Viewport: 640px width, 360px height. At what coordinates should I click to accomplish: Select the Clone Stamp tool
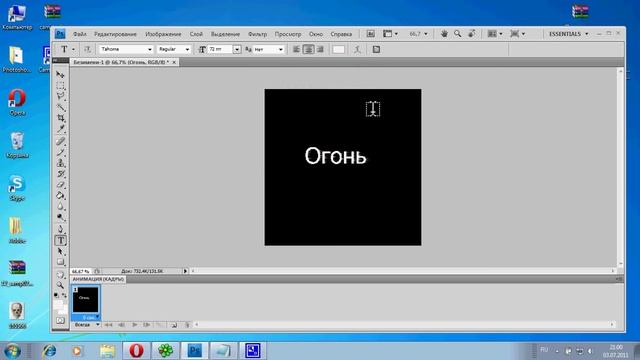pyautogui.click(x=60, y=163)
